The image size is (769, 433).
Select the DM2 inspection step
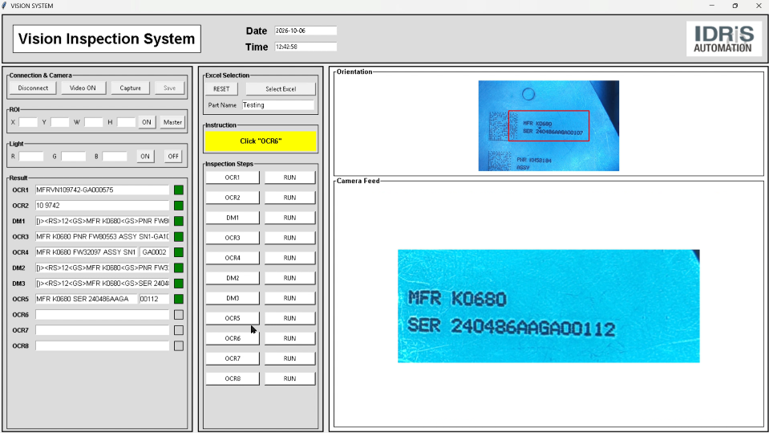[x=232, y=278]
